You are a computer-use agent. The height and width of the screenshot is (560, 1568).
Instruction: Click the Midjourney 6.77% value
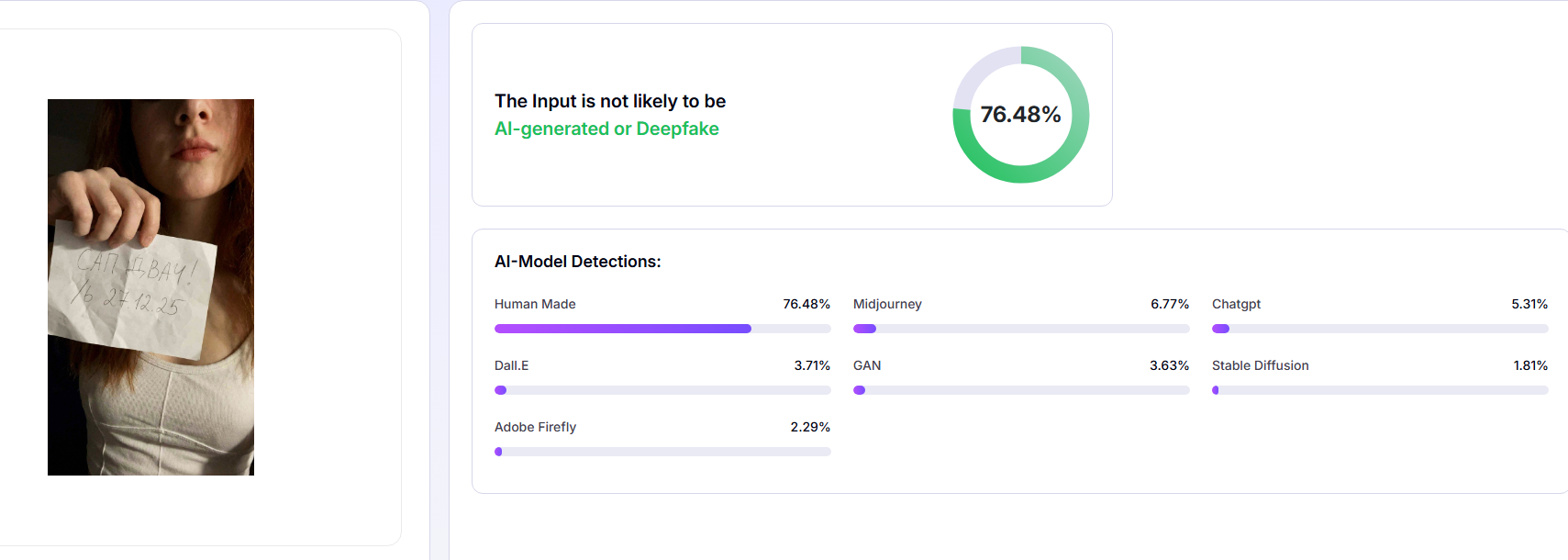[1170, 304]
